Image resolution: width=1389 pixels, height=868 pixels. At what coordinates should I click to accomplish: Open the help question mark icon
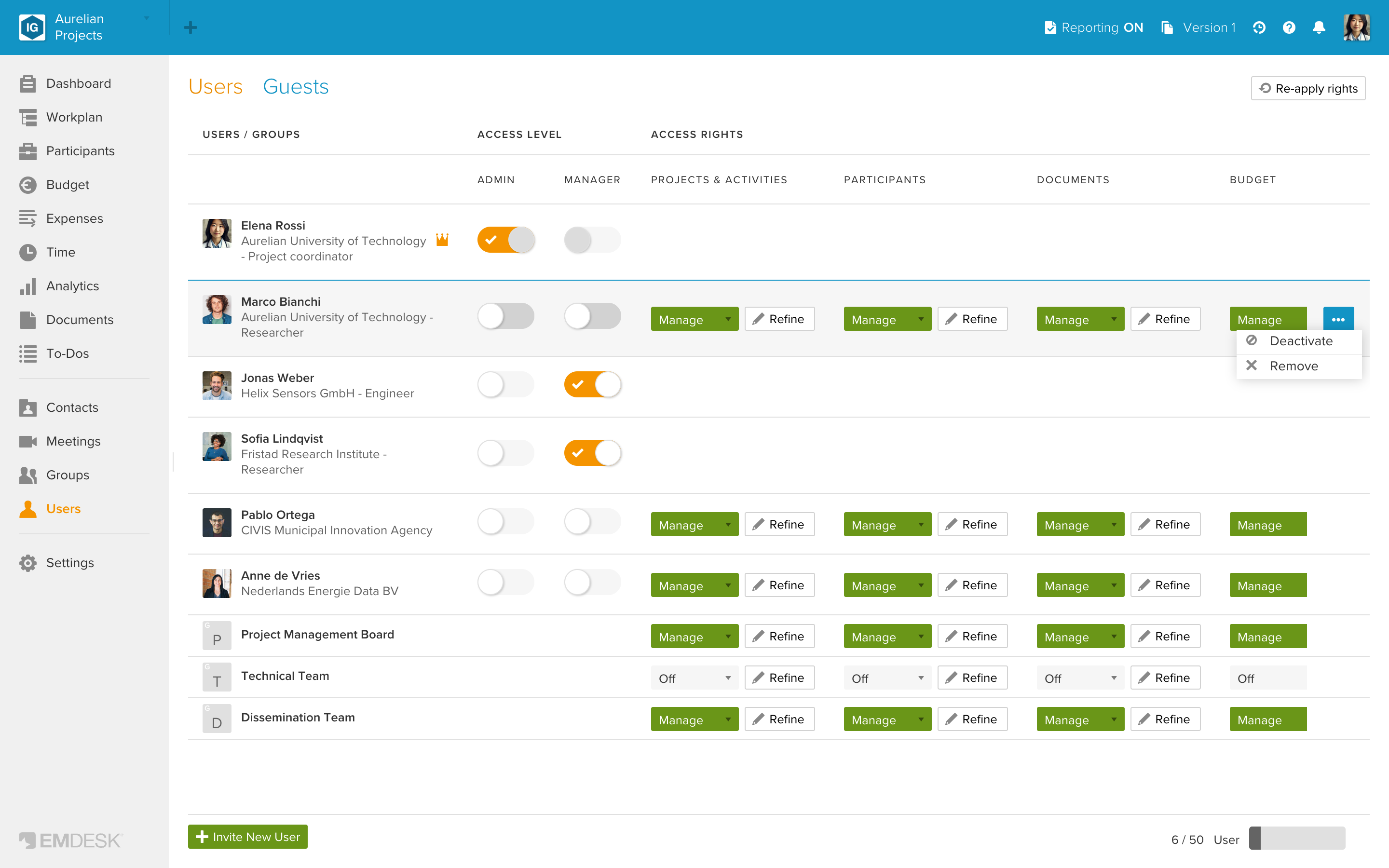pos(1289,27)
